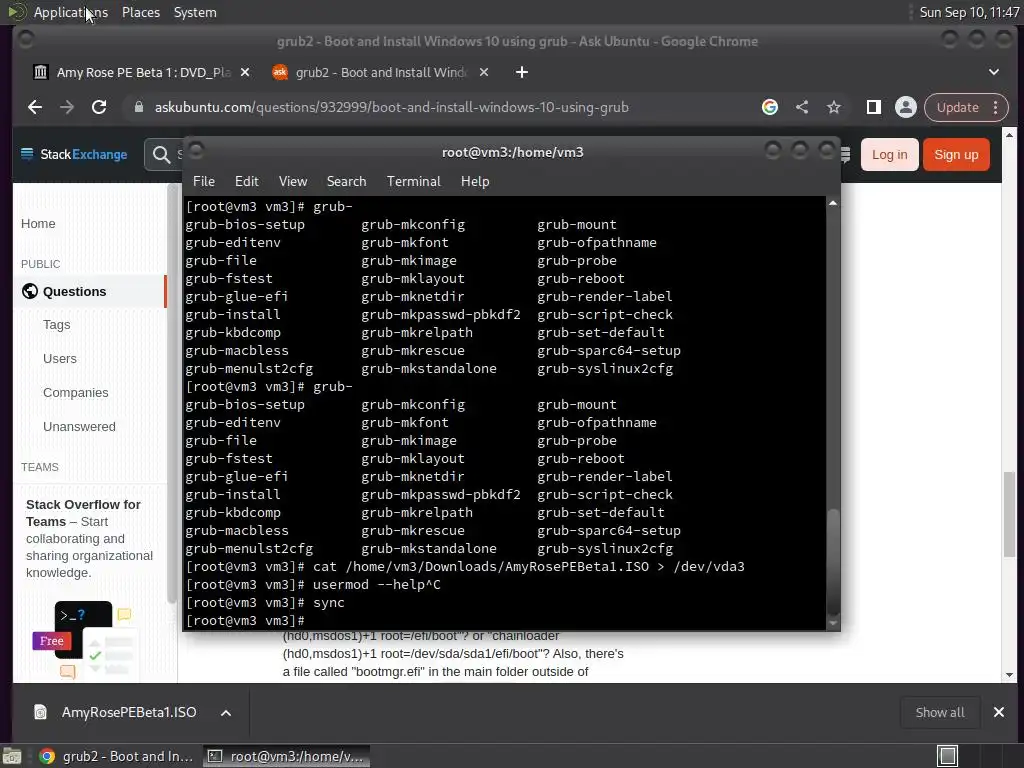Click the top panel menu logo icon
This screenshot has width=1024, height=768.
16,12
